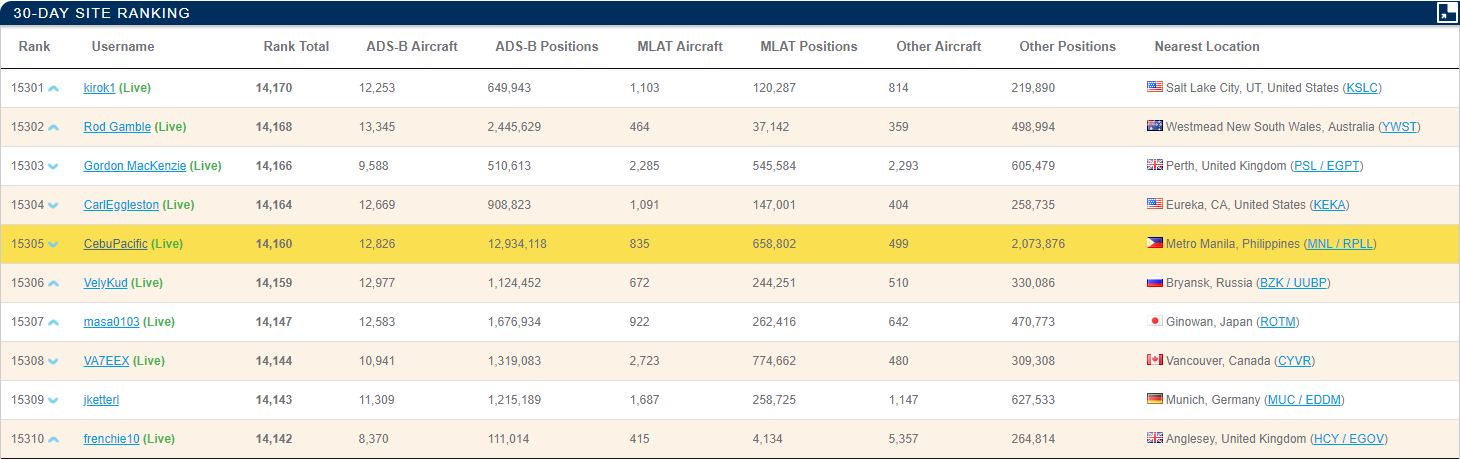Viewport: 1460px width, 459px height.
Task: Open the MNL / RPLL airport link
Action: pos(1340,244)
